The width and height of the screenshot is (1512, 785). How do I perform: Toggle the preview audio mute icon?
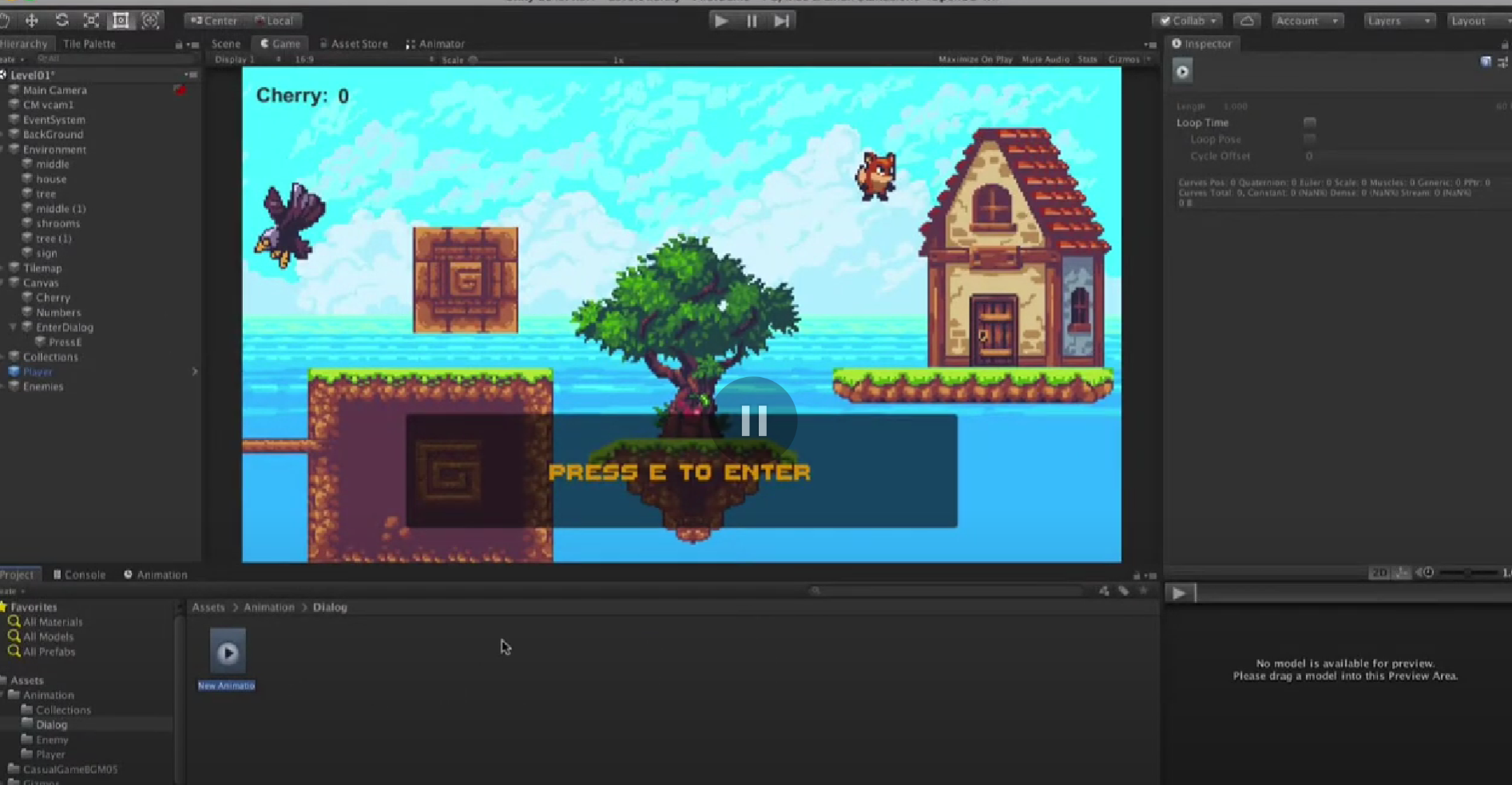pyautogui.click(x=1426, y=573)
